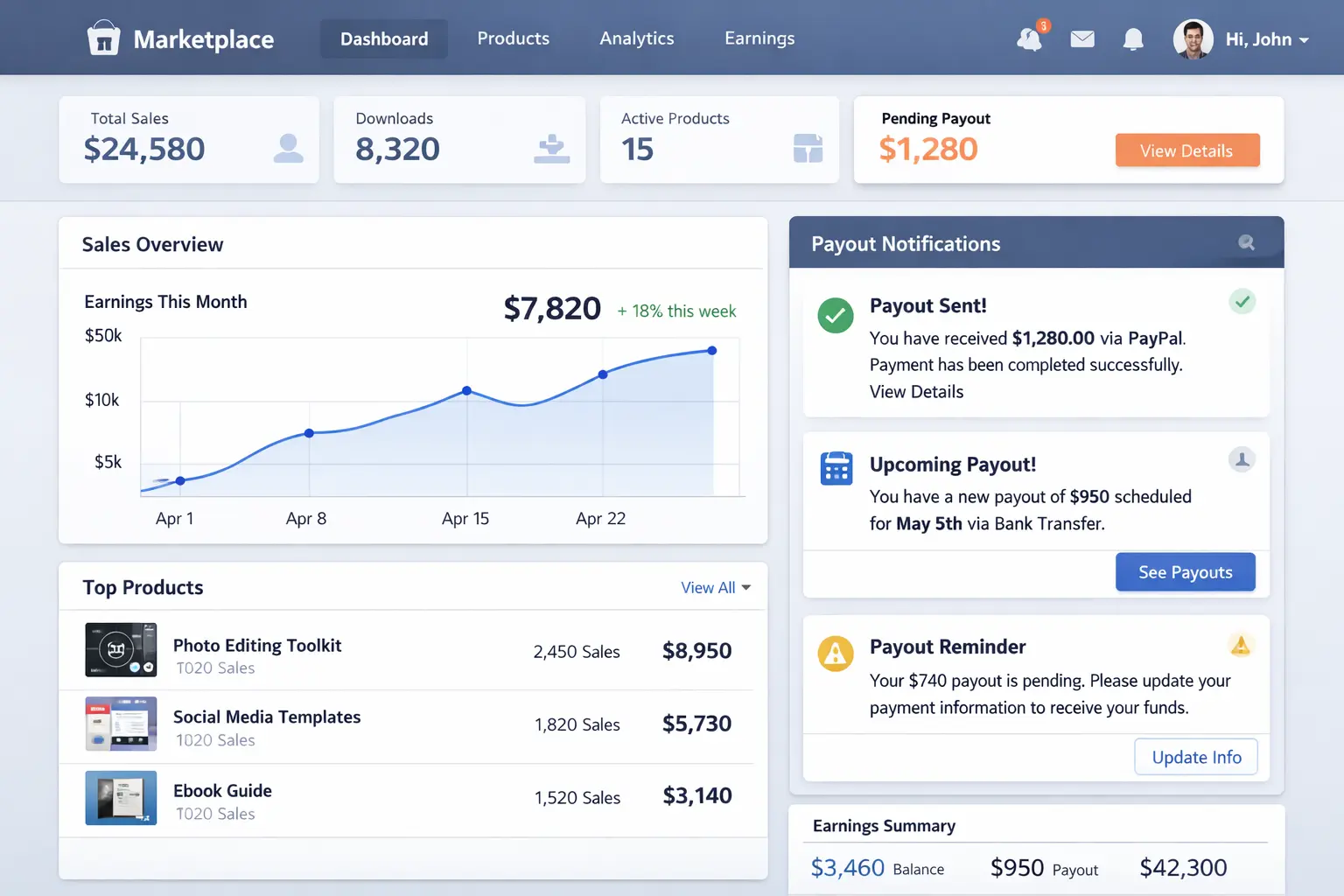Click the green check icon on Payout Sent
This screenshot has height=896, width=1344.
click(x=836, y=316)
